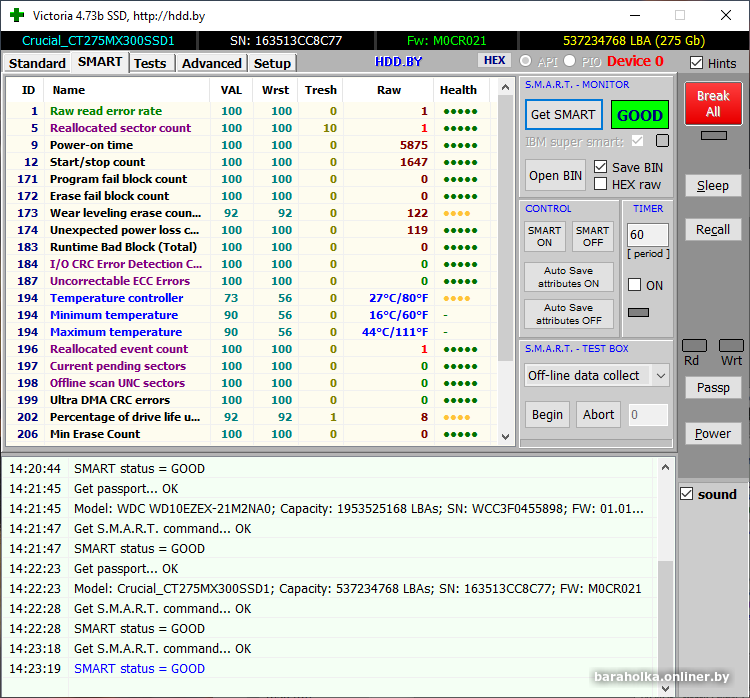
Task: Select the API mode radio button
Action: (x=525, y=61)
